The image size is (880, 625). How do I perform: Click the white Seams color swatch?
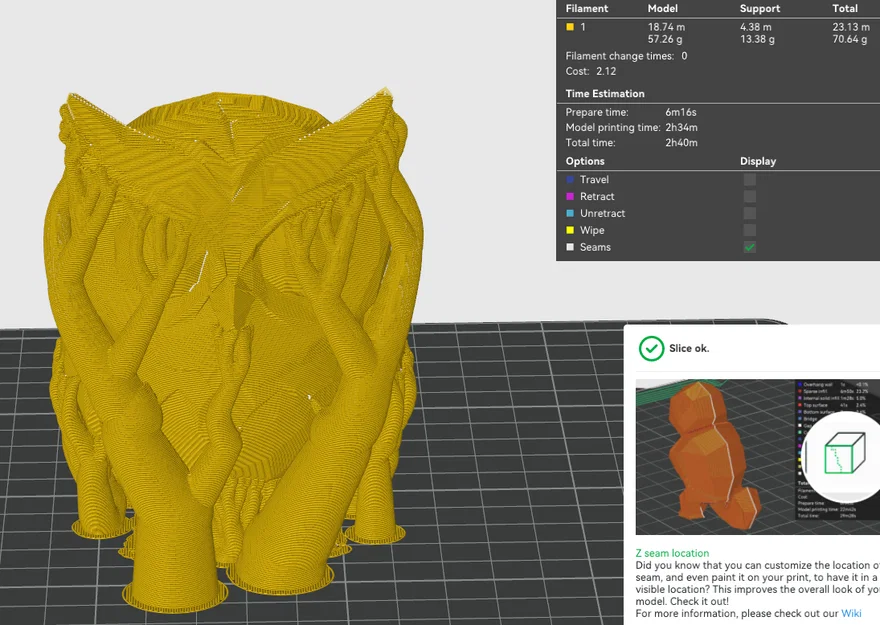[570, 247]
